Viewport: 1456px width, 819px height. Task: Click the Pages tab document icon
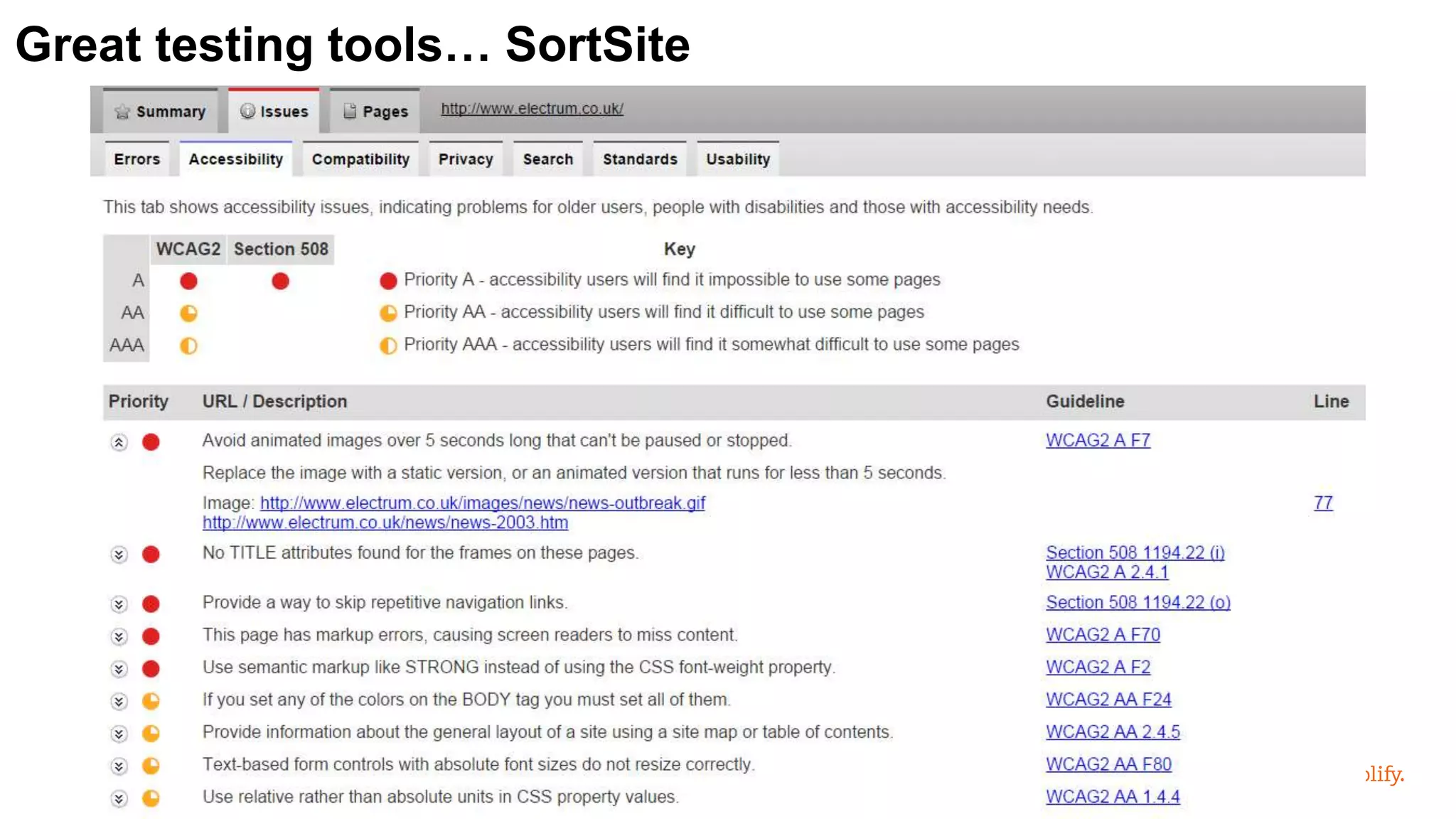click(x=350, y=111)
